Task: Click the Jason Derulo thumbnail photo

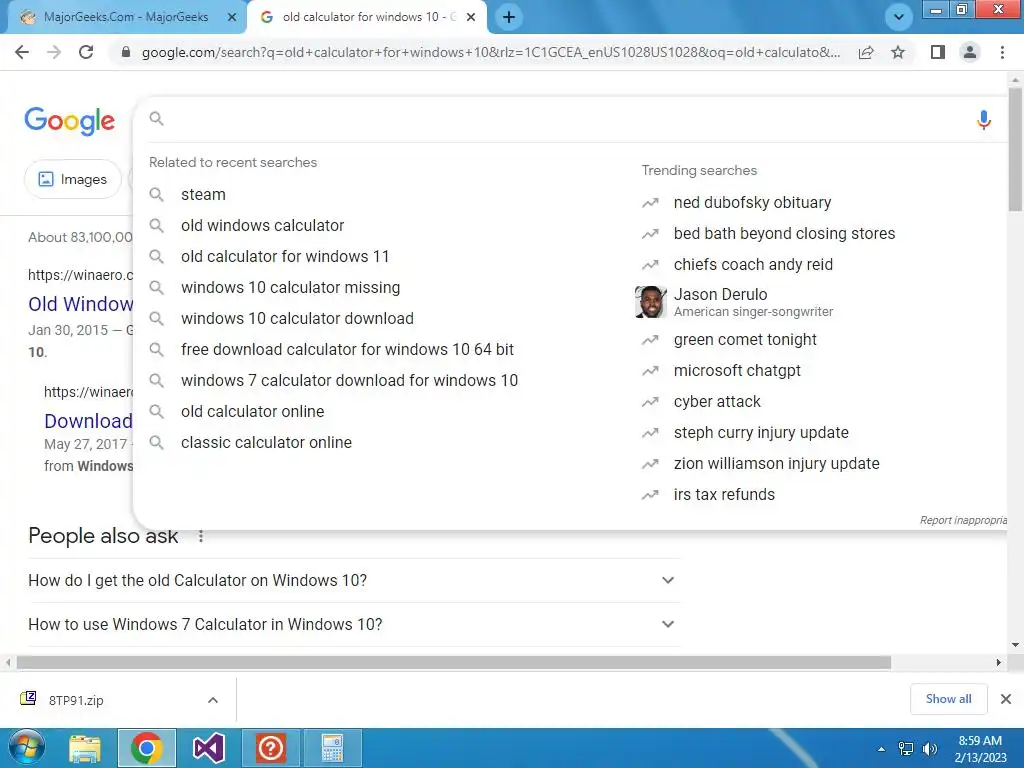Action: click(650, 302)
